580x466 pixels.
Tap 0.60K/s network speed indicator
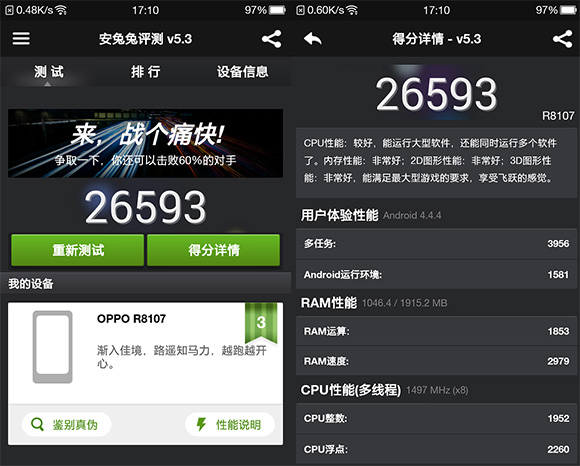pos(326,10)
